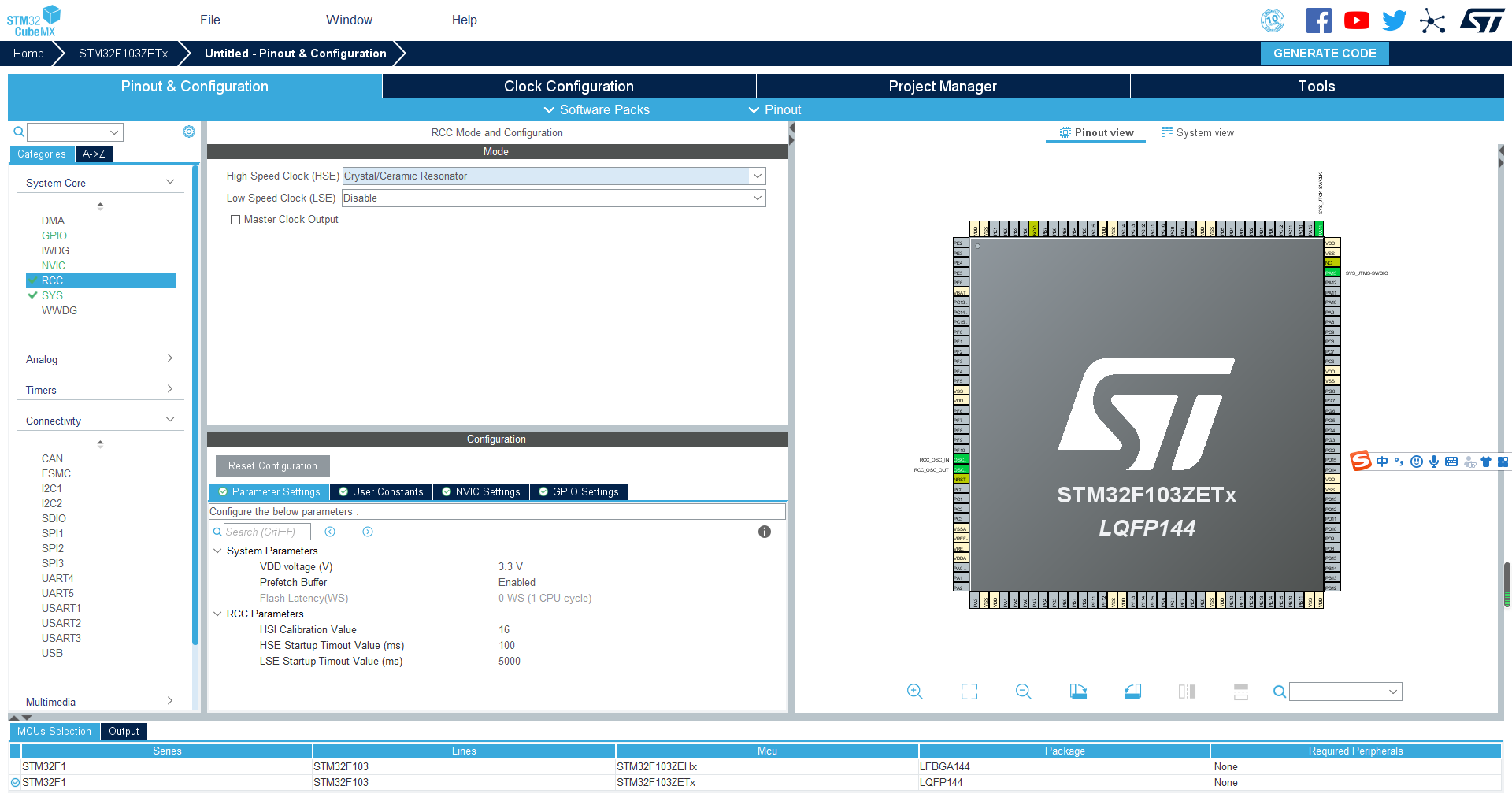Click the ST community network icon

click(x=1432, y=20)
